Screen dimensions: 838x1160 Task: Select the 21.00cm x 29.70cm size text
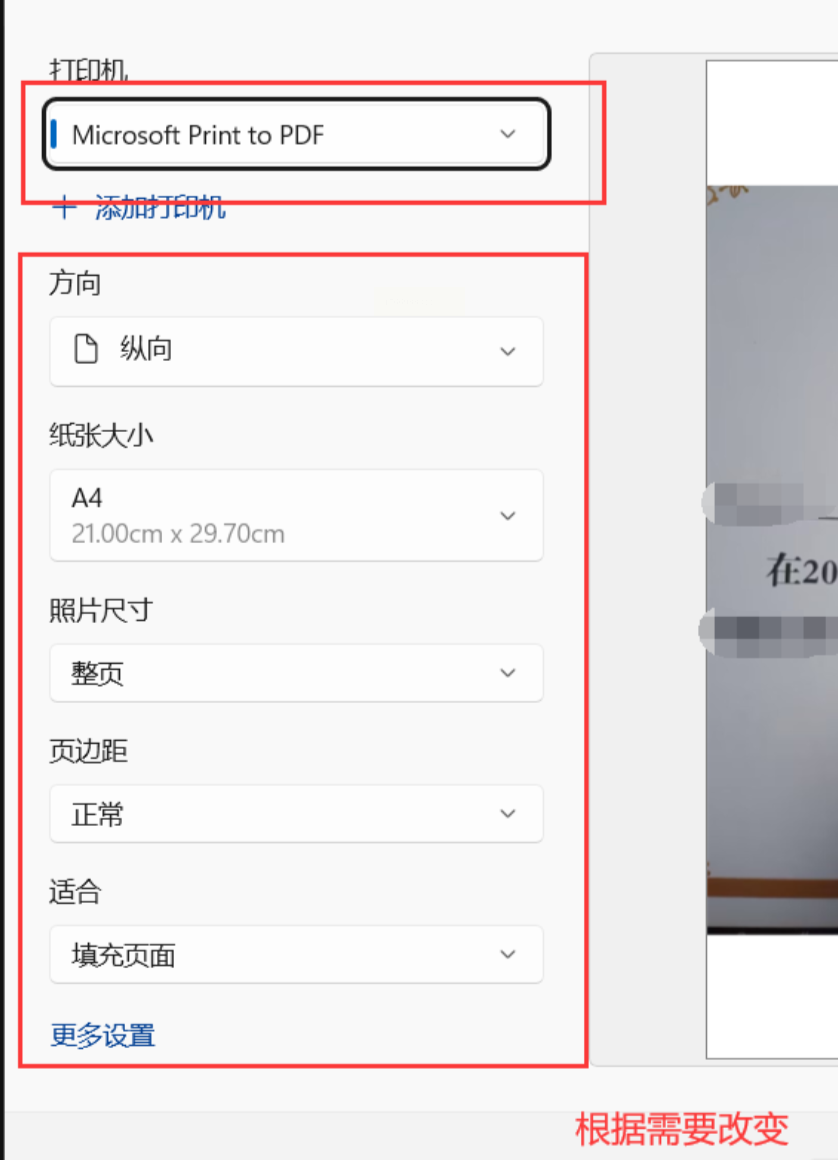click(178, 533)
